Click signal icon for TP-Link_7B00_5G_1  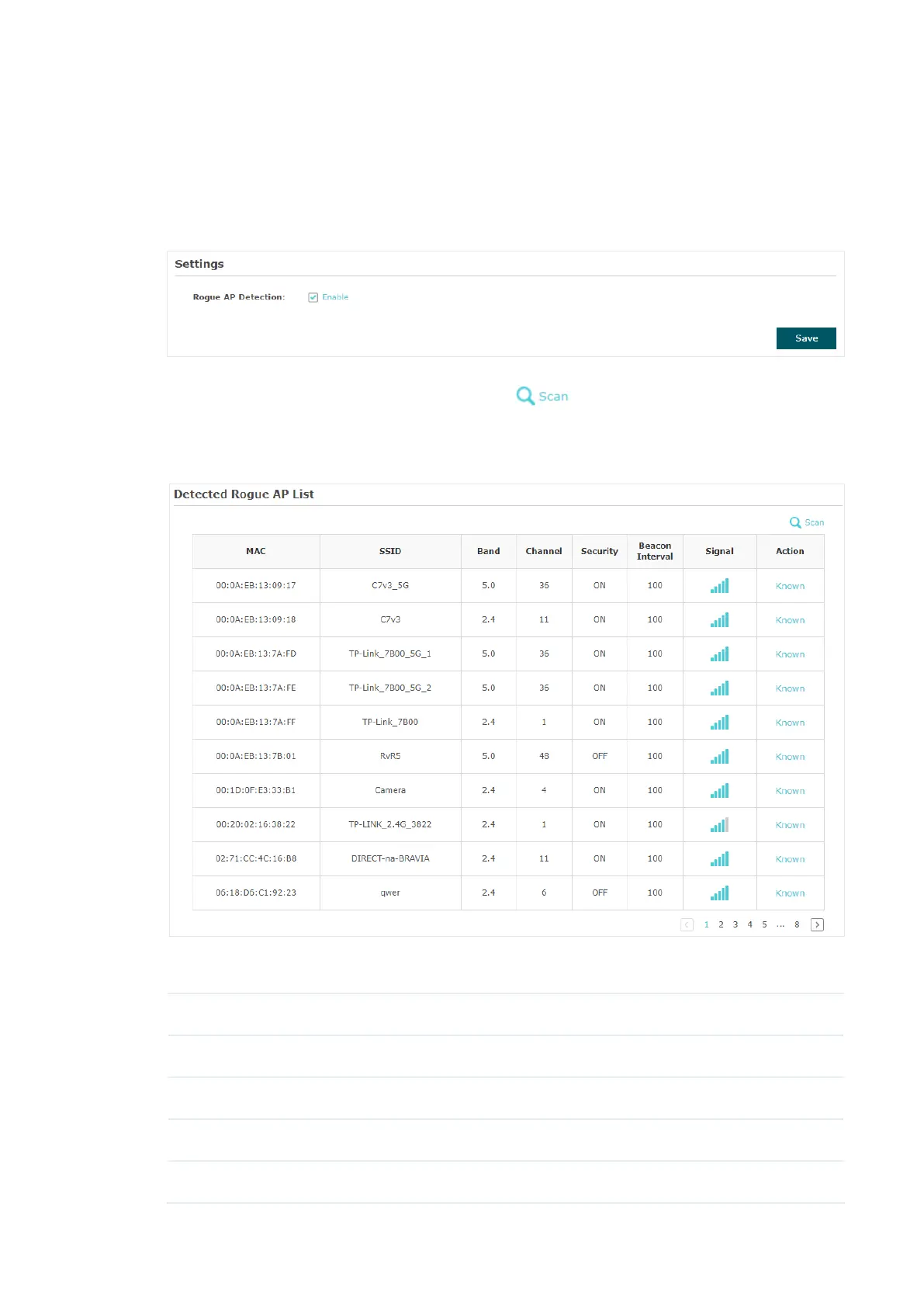719,654
